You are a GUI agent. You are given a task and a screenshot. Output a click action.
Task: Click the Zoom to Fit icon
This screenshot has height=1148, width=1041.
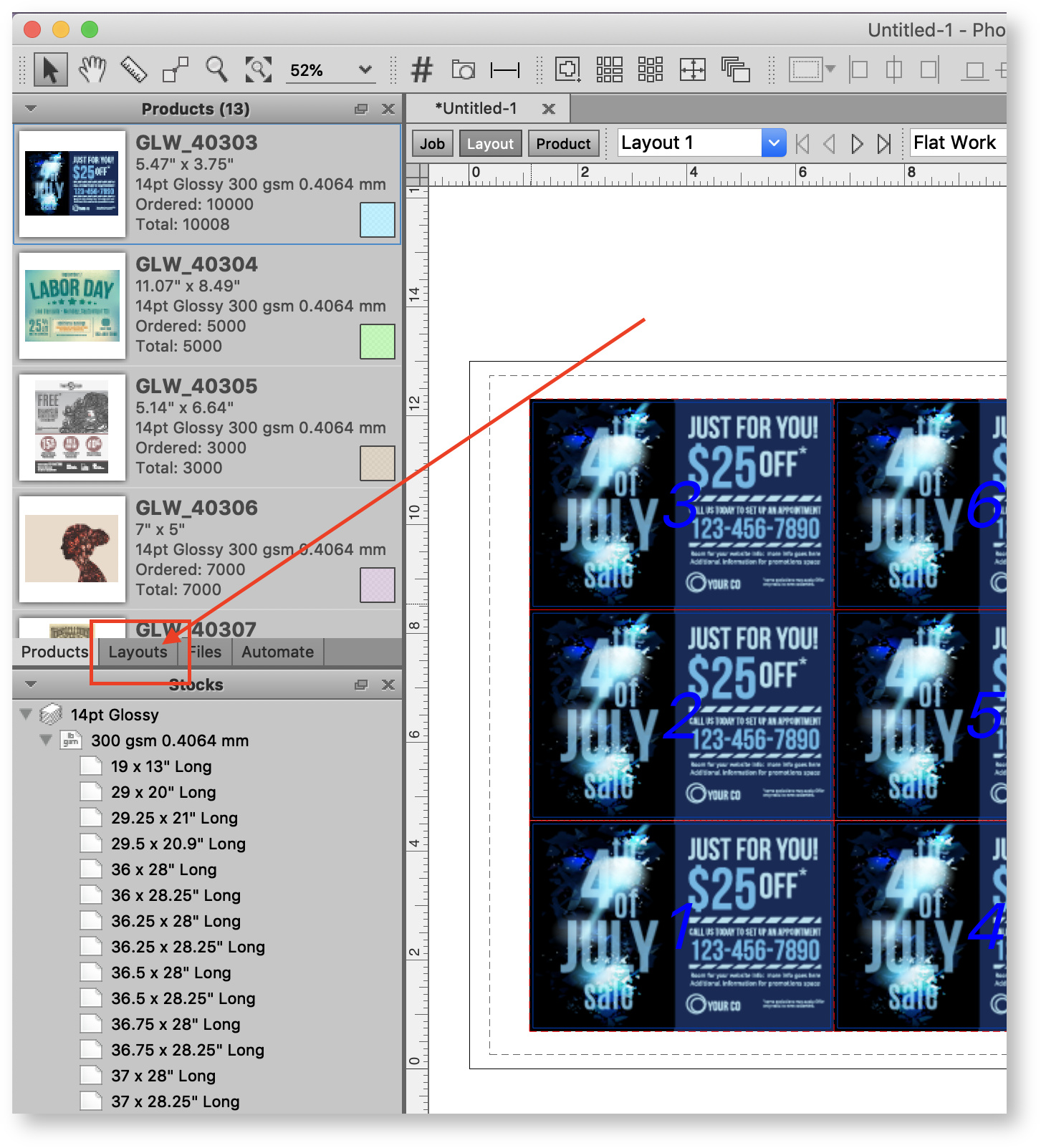259,69
